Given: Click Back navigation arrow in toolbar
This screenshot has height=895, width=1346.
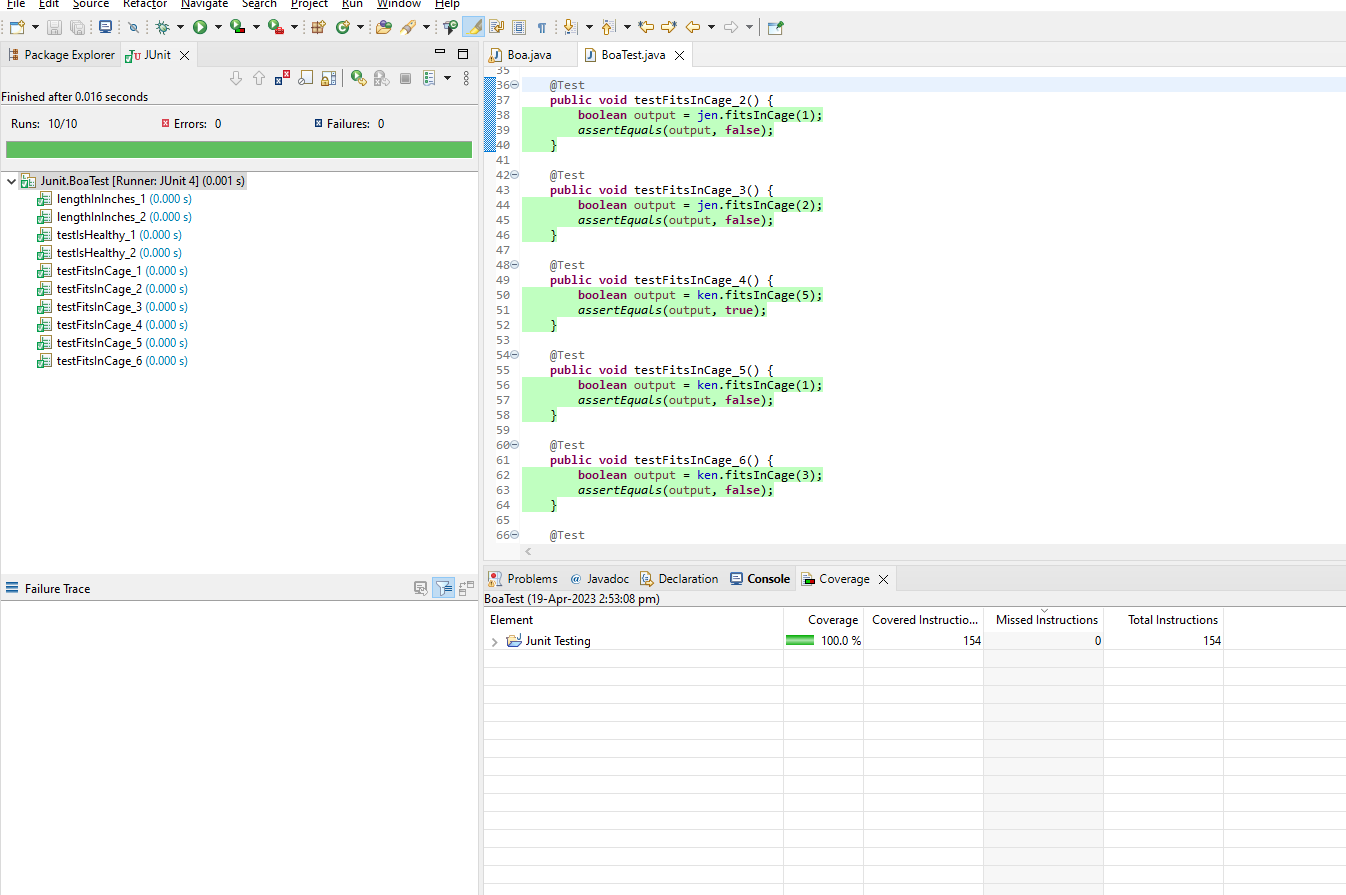Looking at the screenshot, I should pos(693,27).
